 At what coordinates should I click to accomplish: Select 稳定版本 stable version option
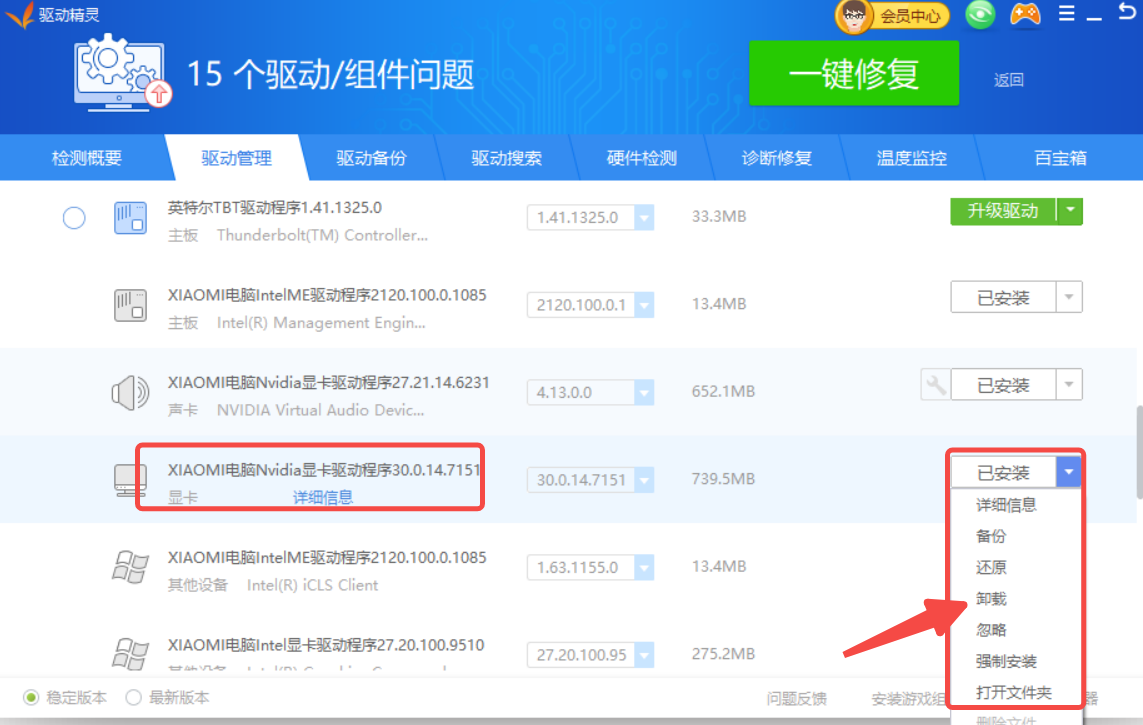[x=31, y=698]
